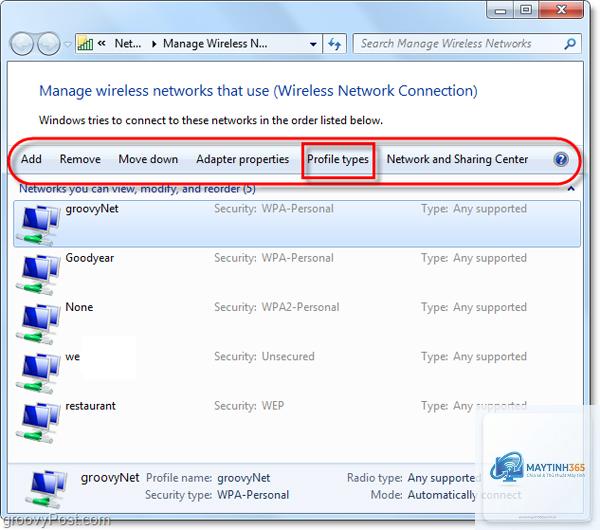Click the Forward navigation arrow

pyautogui.click(x=49, y=44)
